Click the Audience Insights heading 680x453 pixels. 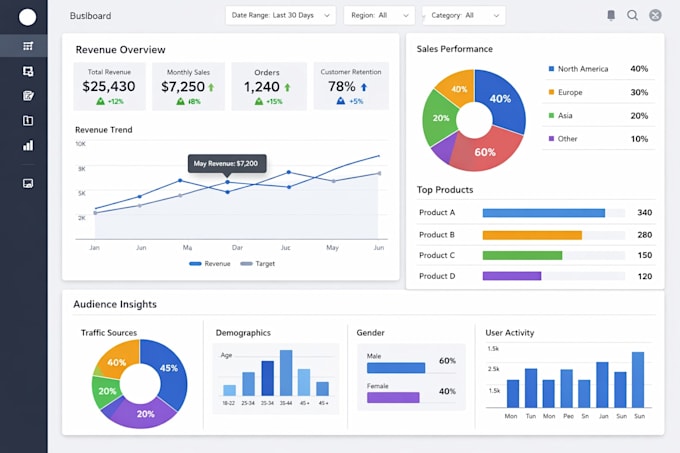pos(115,304)
